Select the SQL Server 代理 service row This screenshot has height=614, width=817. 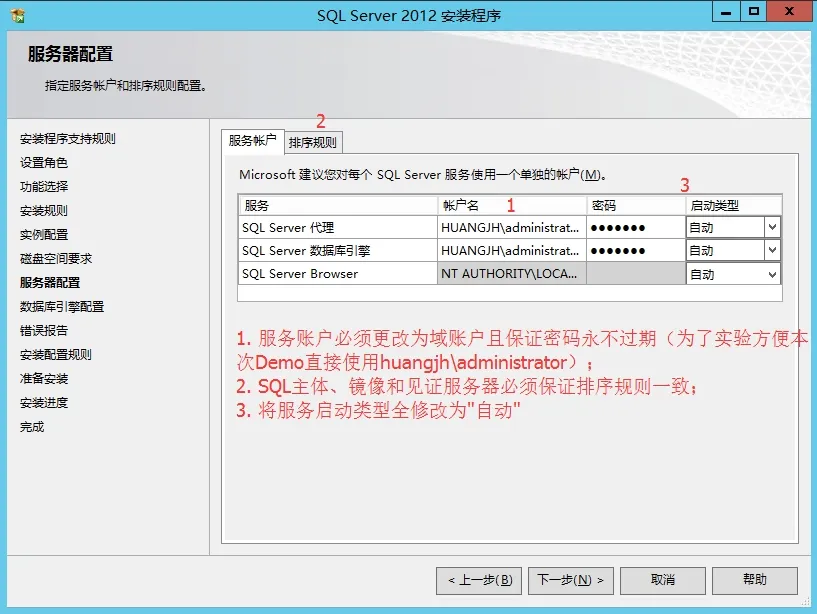click(338, 228)
